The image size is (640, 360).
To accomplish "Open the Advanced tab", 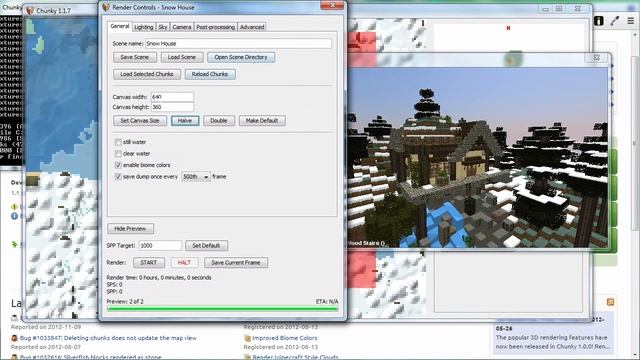I will (x=252, y=27).
